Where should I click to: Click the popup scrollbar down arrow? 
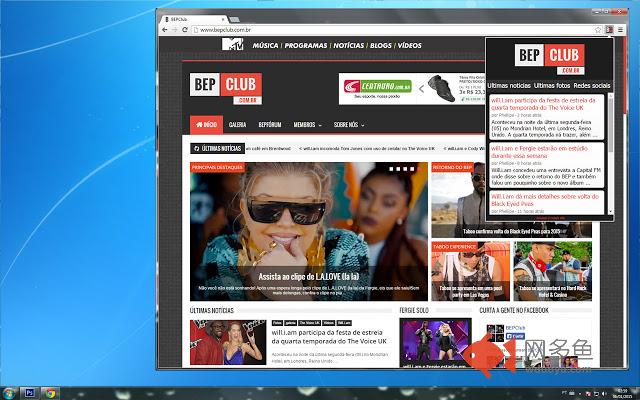tap(611, 212)
